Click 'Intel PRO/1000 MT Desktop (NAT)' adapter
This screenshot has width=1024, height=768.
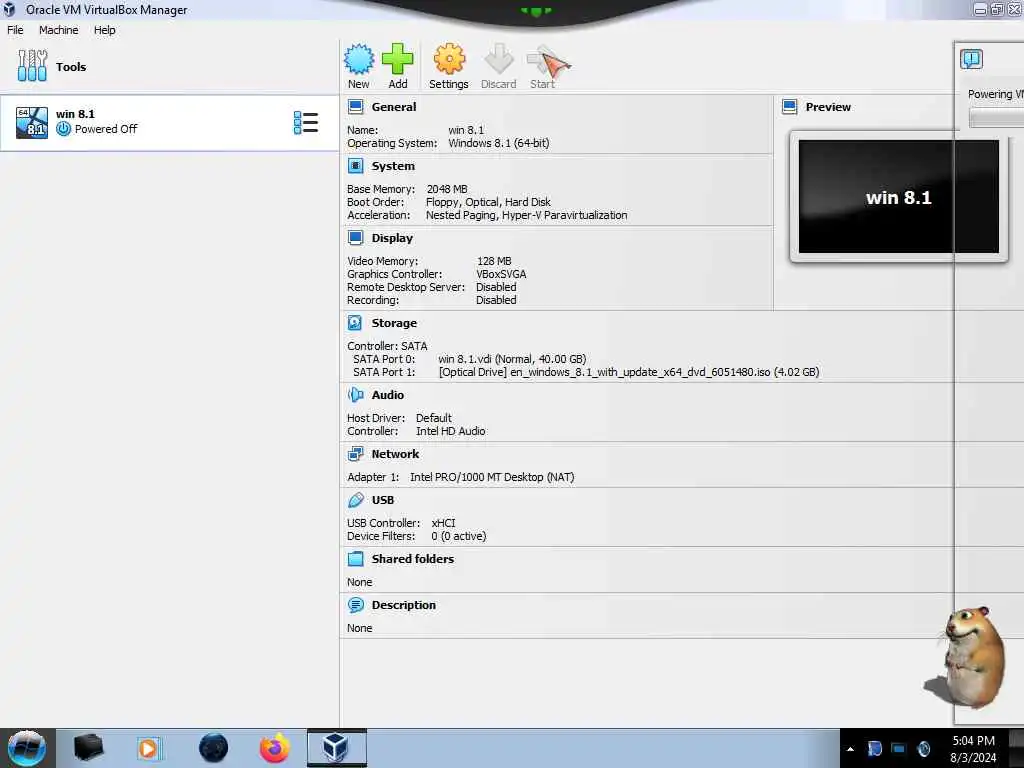(492, 477)
